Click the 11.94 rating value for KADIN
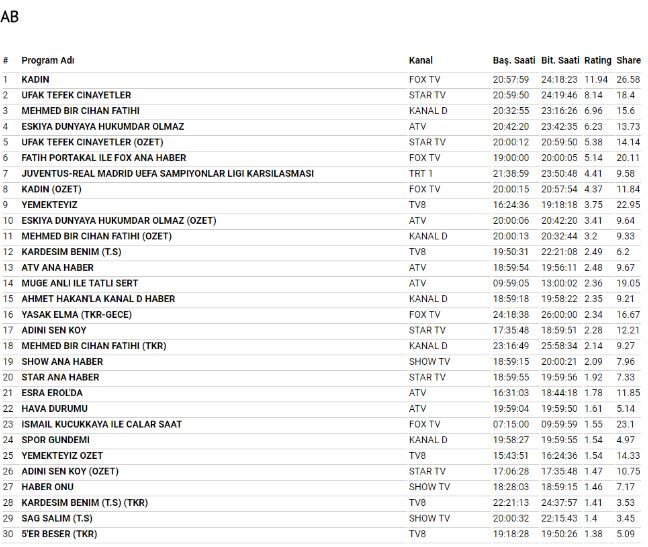 pos(596,79)
